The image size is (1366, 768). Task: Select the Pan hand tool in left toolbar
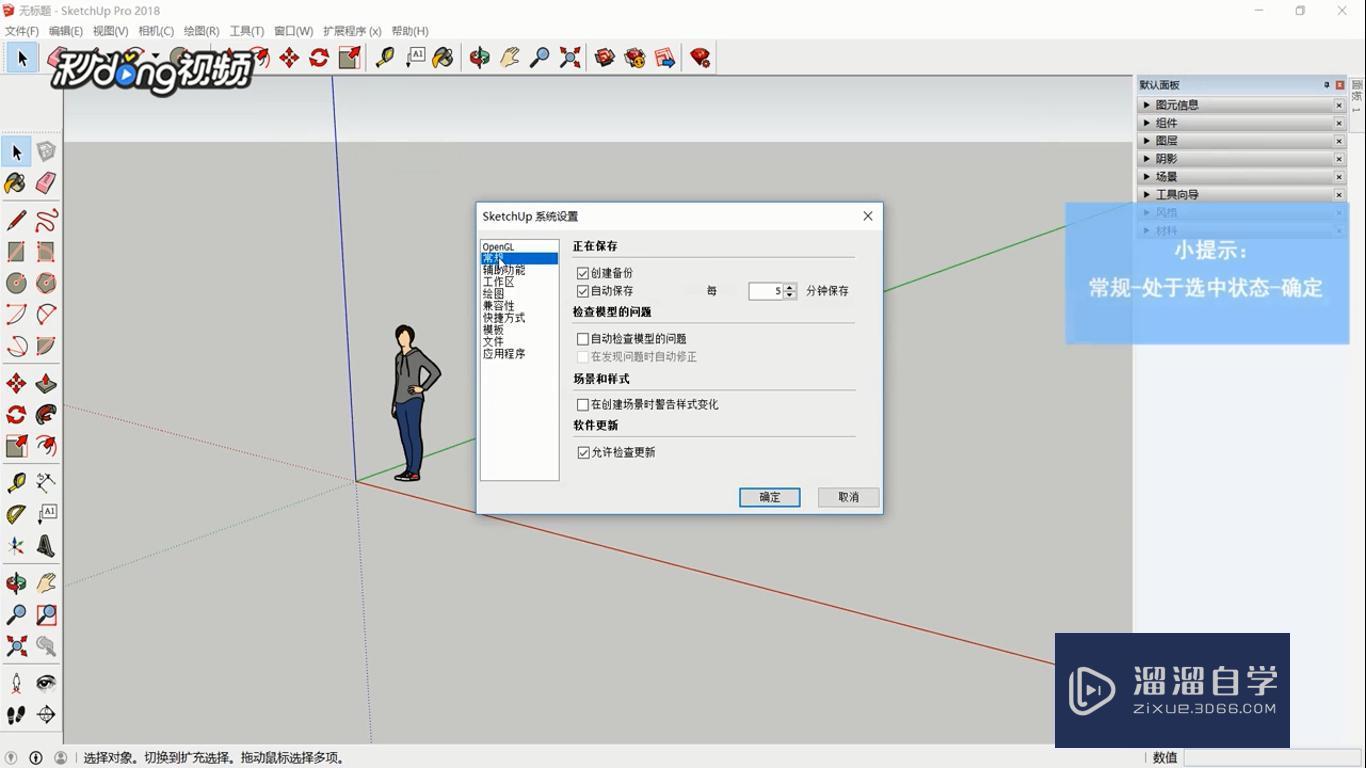click(46, 583)
